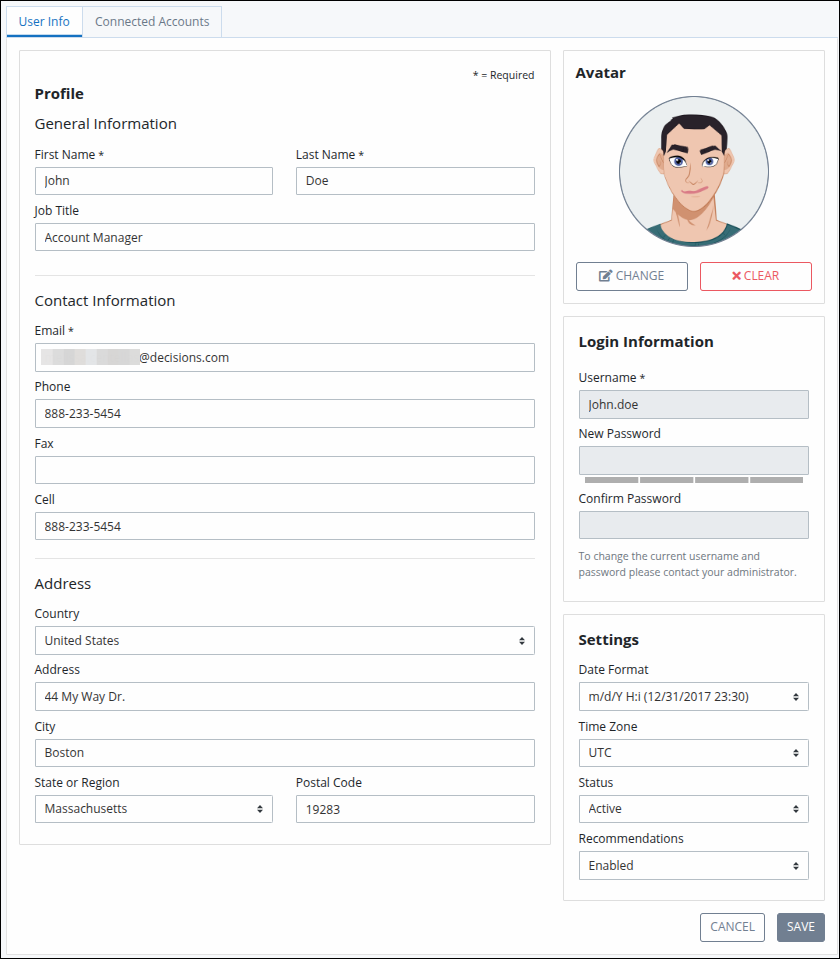Click the Change avatar edit icon
840x959 pixels.
604,276
